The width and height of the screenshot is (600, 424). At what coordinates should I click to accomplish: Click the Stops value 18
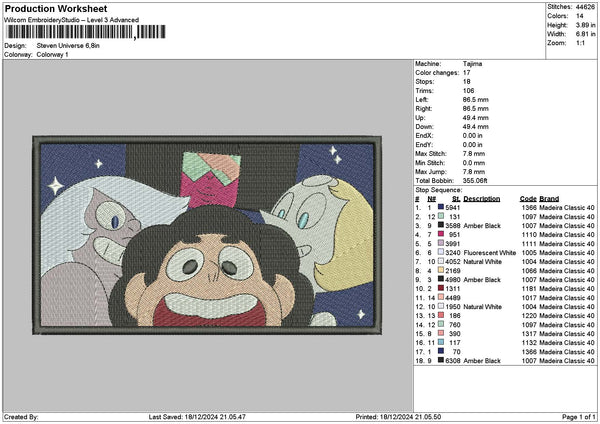466,82
